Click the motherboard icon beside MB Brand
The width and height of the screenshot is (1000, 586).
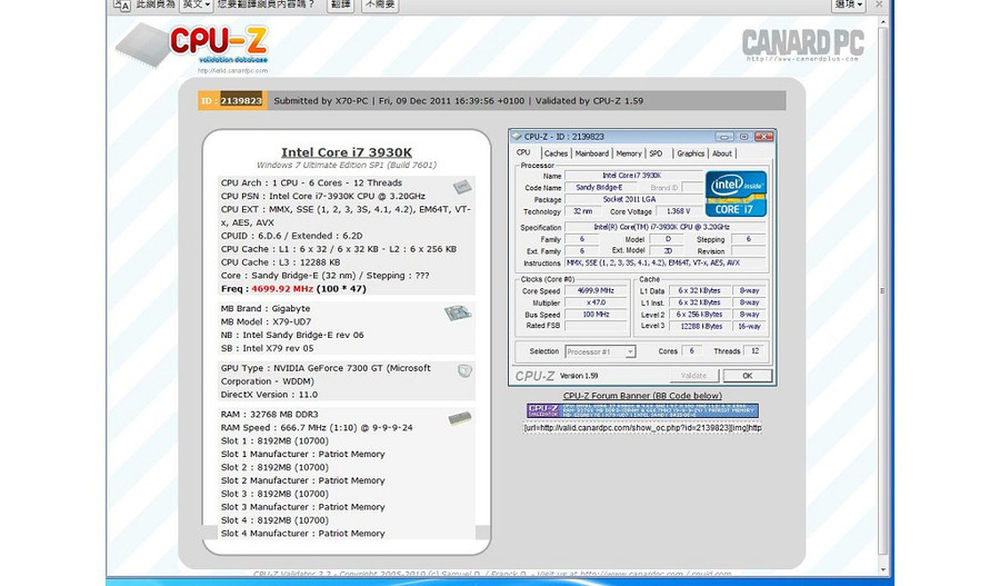click(x=458, y=313)
